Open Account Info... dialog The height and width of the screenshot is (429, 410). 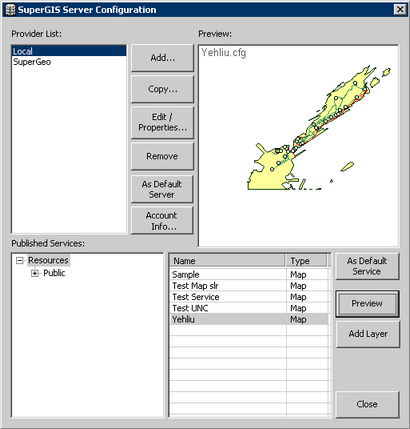click(162, 221)
